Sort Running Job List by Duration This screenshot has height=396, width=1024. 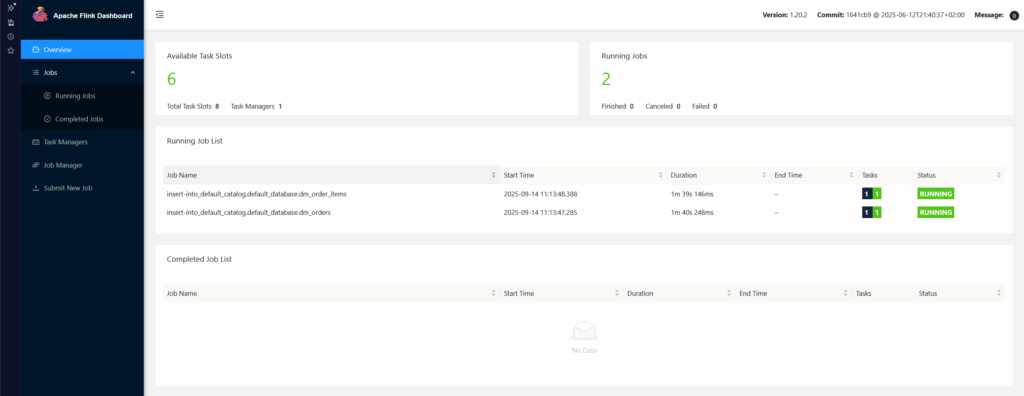click(x=764, y=175)
